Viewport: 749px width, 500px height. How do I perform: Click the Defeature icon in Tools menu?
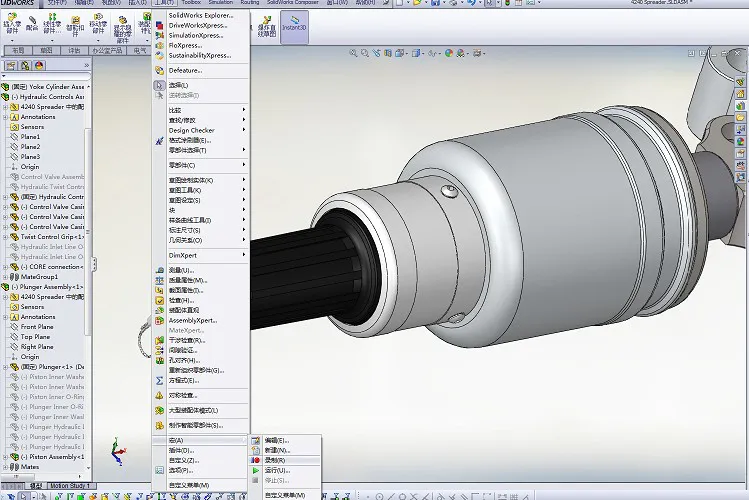(160, 70)
